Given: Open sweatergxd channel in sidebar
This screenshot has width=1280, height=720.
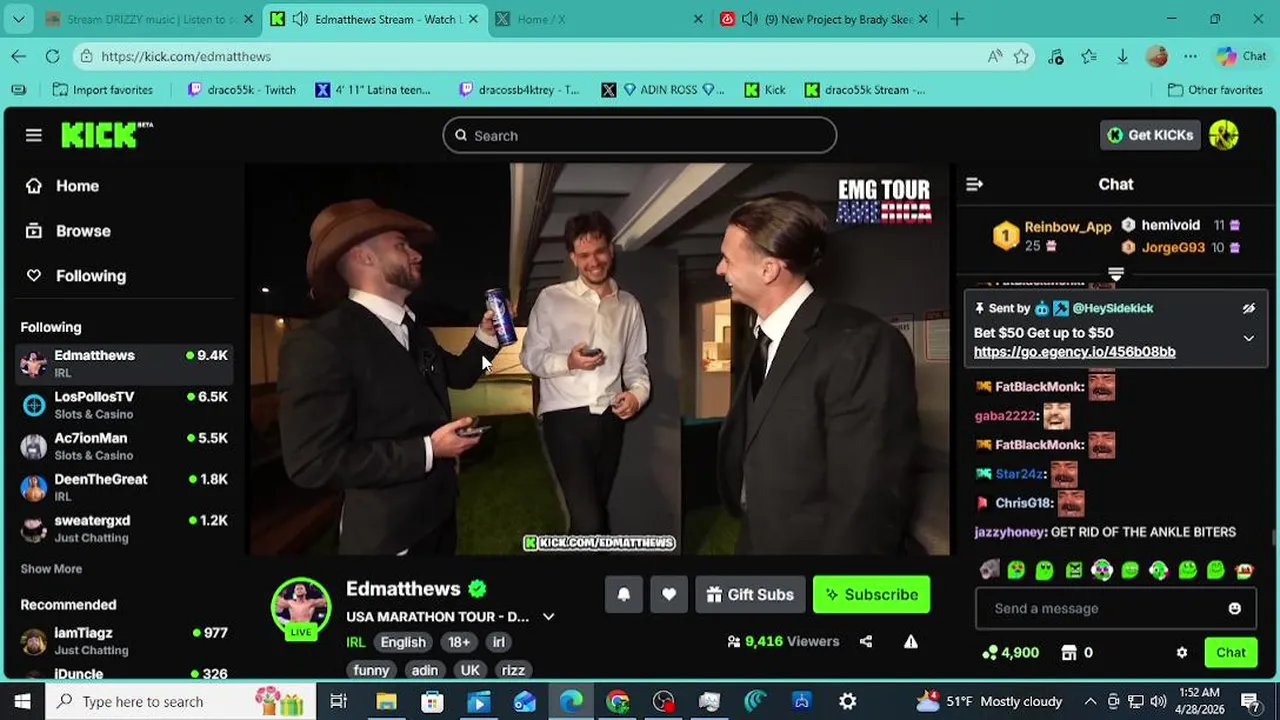Looking at the screenshot, I should pos(125,528).
